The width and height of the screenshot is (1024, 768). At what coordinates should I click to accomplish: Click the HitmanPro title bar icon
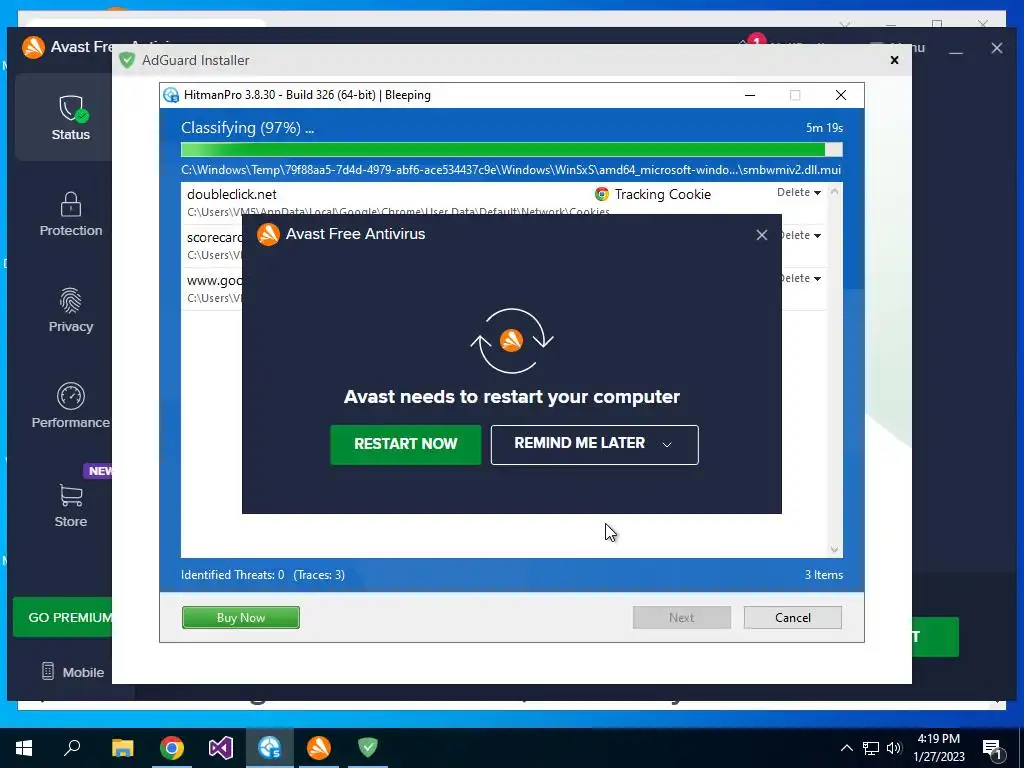coord(171,95)
